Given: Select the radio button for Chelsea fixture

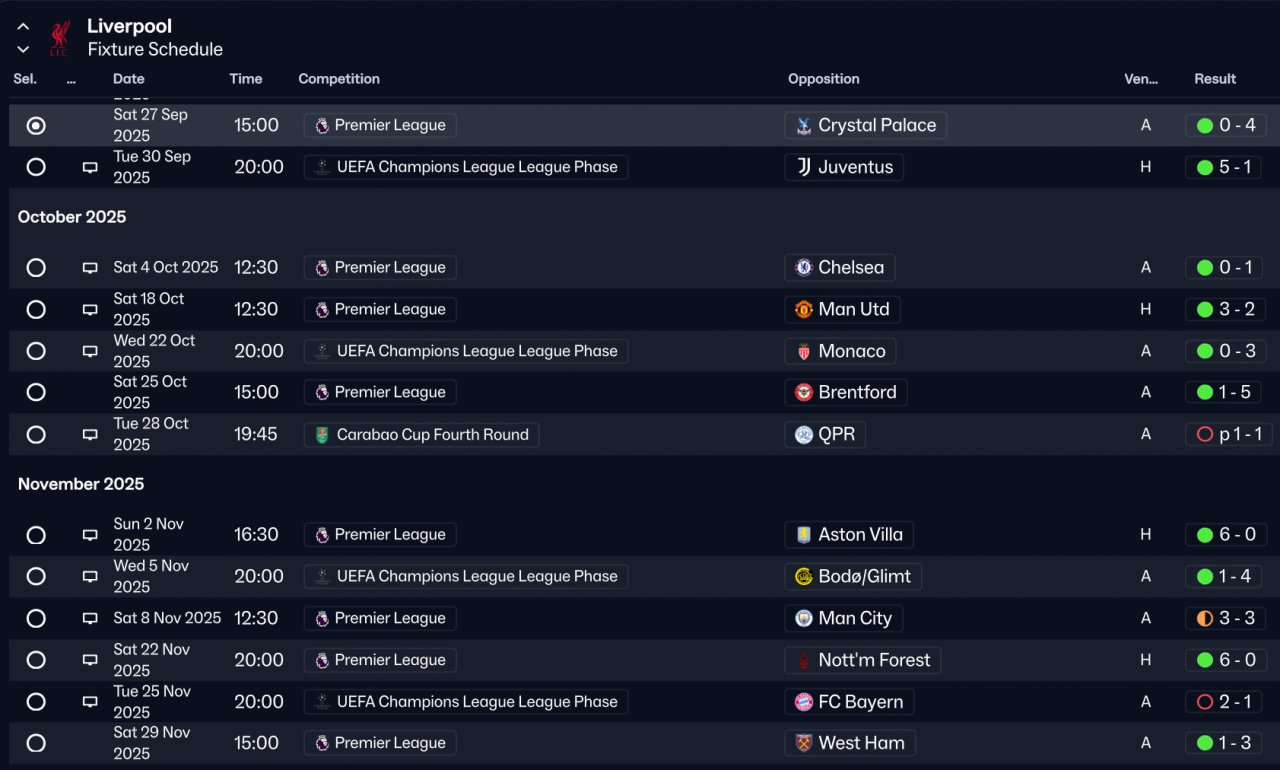Looking at the screenshot, I should point(36,268).
